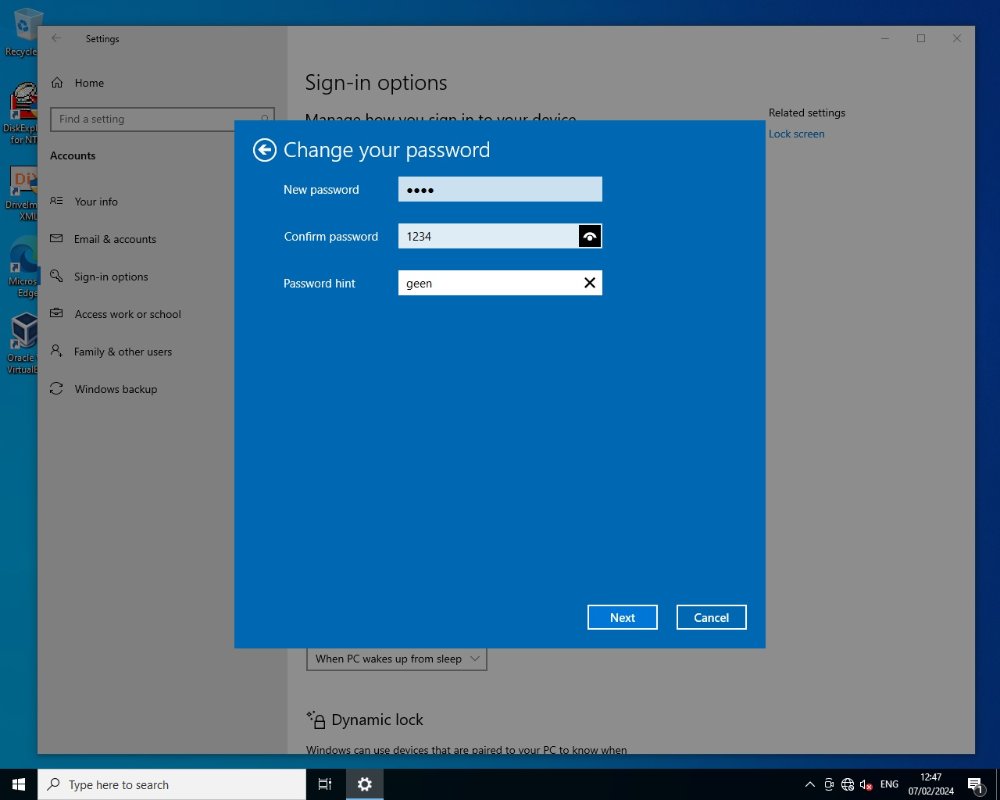This screenshot has width=1000, height=800.
Task: Open the Your info settings page
Action: point(96,201)
